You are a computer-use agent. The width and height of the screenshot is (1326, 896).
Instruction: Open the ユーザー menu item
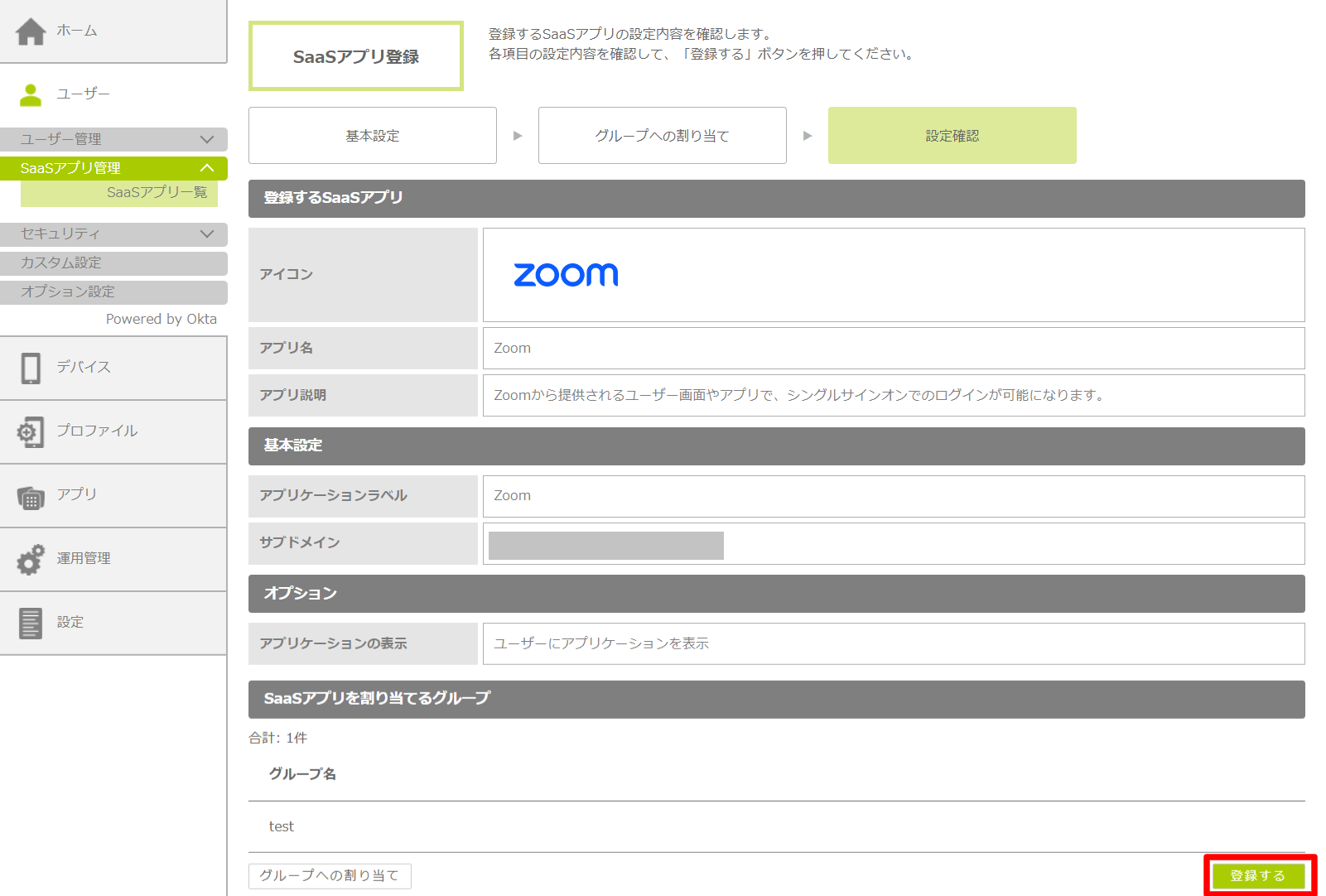click(x=113, y=94)
